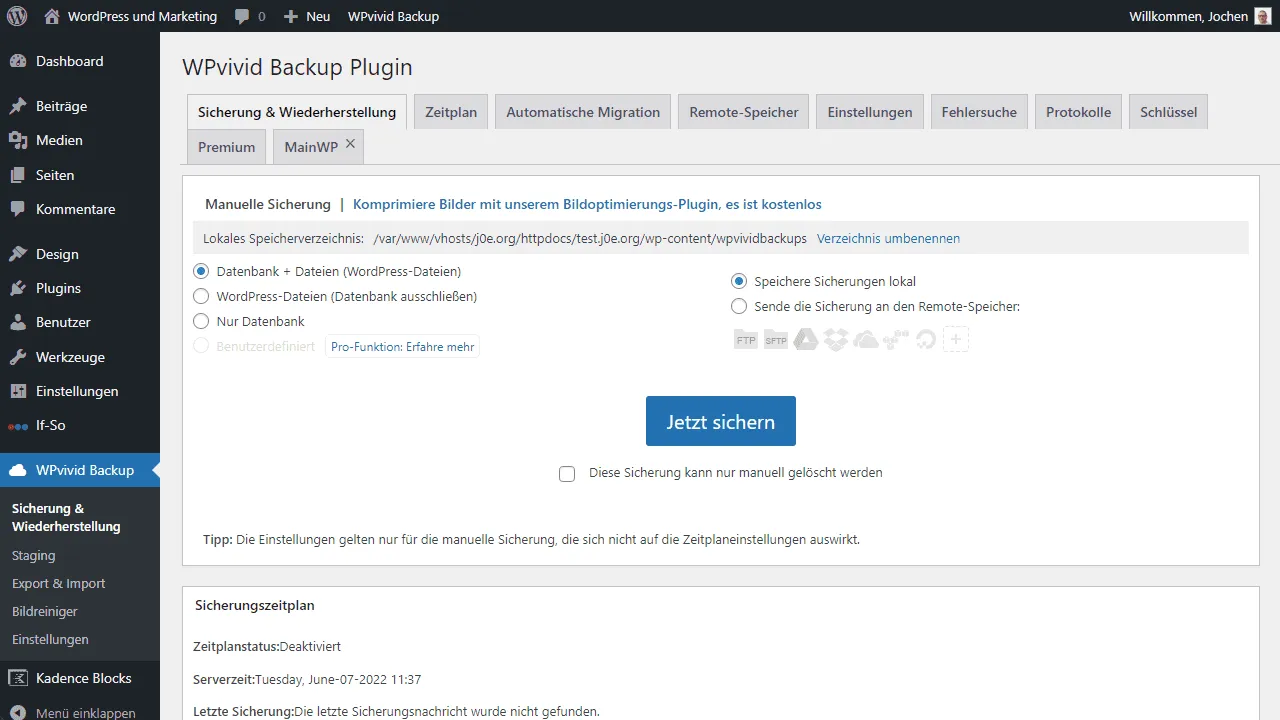Click the 'Zeitplanstatus:Deaktiviert' text
Image resolution: width=1280 pixels, height=720 pixels.
[x=267, y=647]
